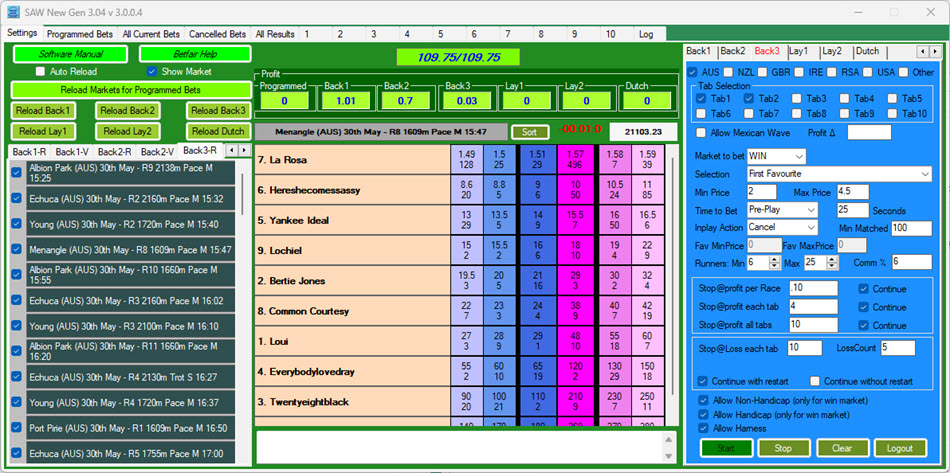950x473 pixels.
Task: Click the race list vertical scrollbar
Action: 242,200
